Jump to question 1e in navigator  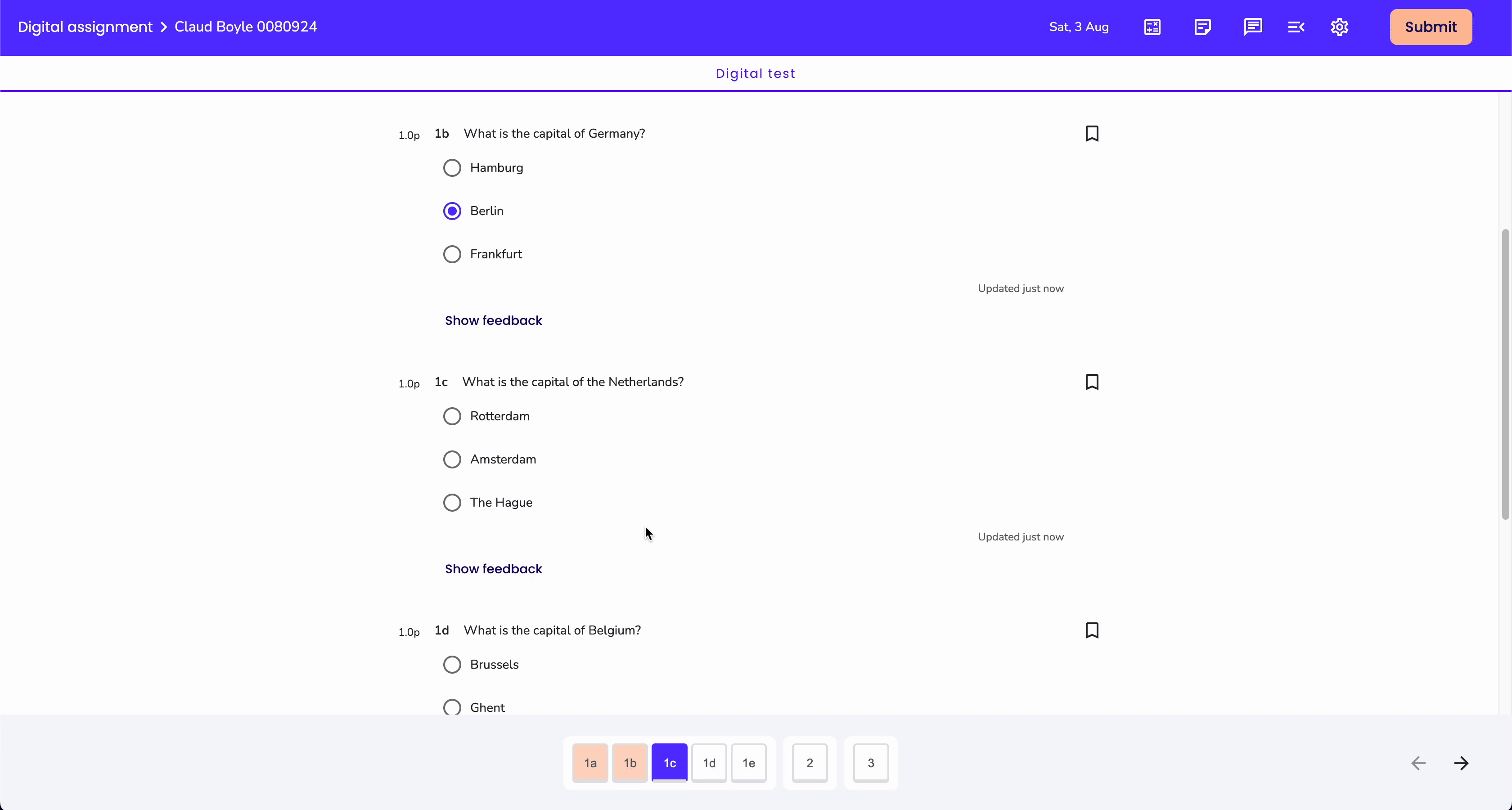[x=749, y=763]
